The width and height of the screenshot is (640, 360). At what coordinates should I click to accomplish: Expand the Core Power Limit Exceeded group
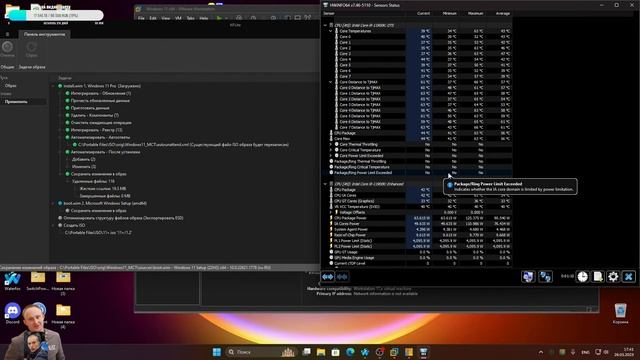pos(331,156)
